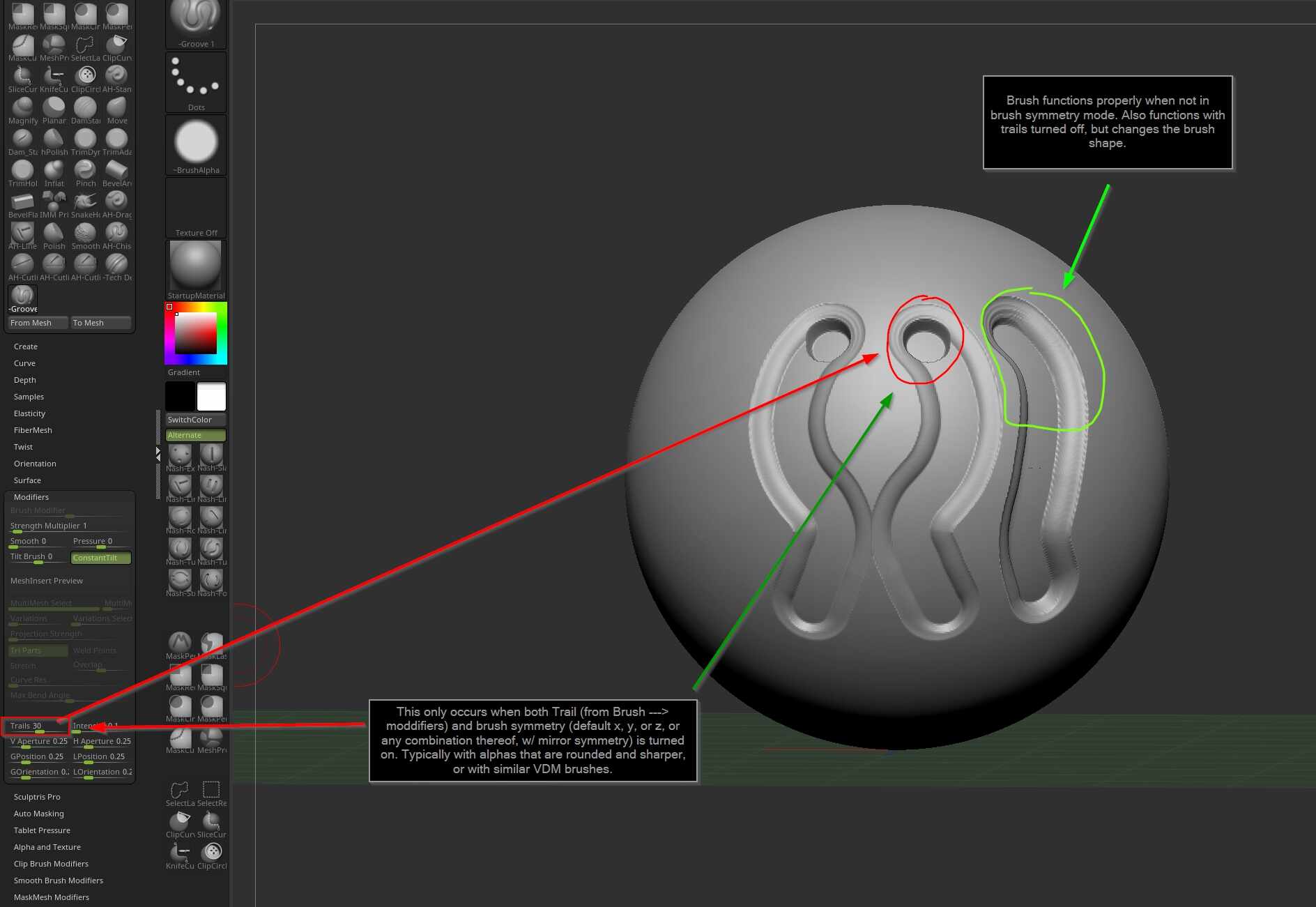Select the Magnify brush
This screenshot has height=907, width=1316.
pos(22,110)
